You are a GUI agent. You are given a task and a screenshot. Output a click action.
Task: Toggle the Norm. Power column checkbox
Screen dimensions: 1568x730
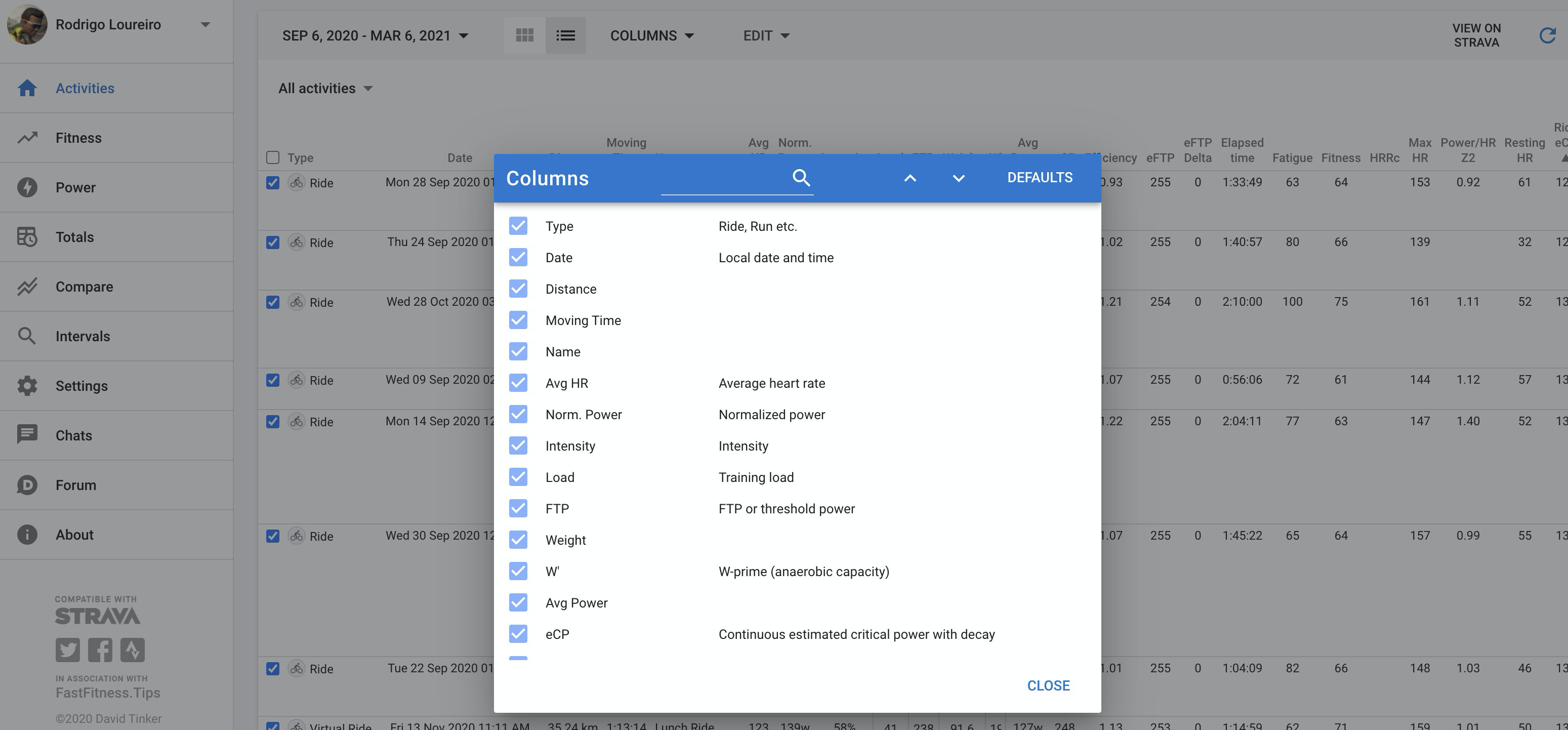(518, 414)
